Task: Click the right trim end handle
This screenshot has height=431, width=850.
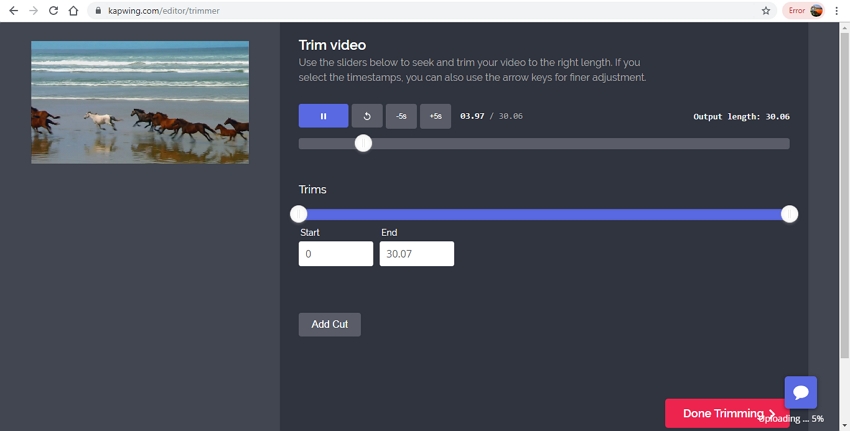Action: click(x=789, y=214)
